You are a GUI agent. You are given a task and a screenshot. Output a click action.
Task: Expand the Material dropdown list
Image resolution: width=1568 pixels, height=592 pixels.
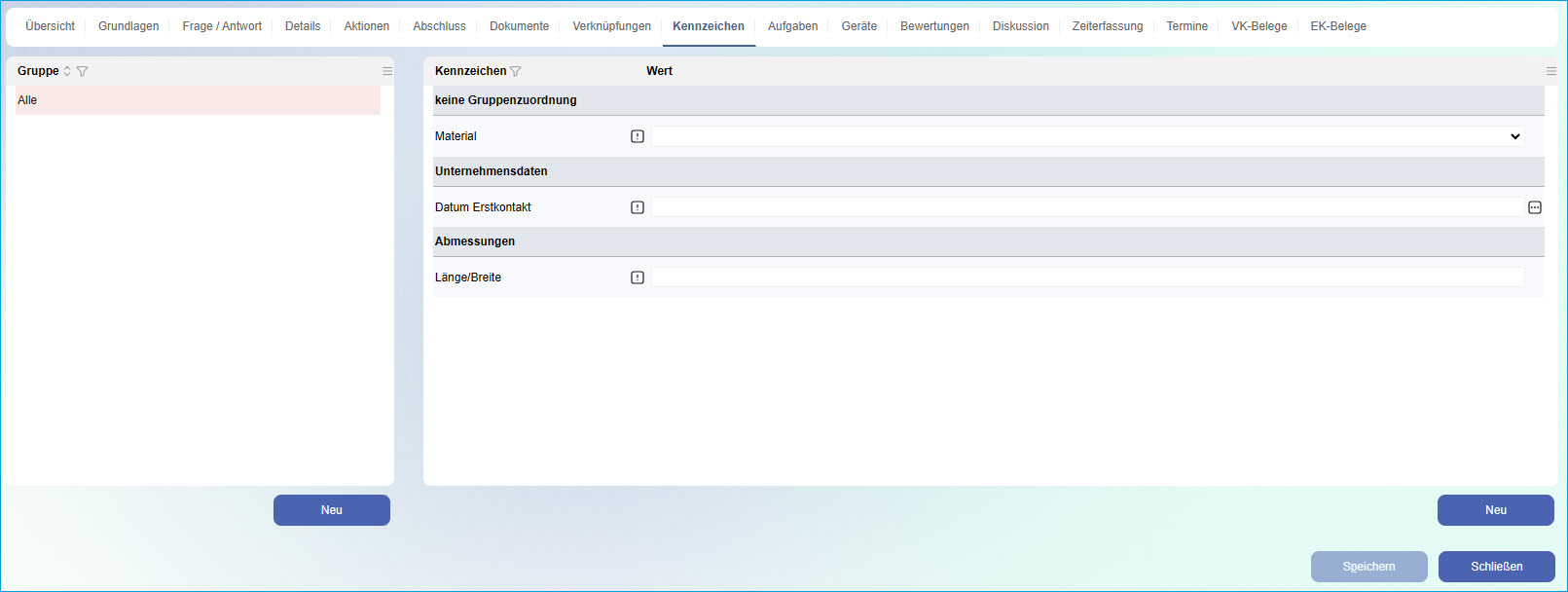click(1514, 136)
